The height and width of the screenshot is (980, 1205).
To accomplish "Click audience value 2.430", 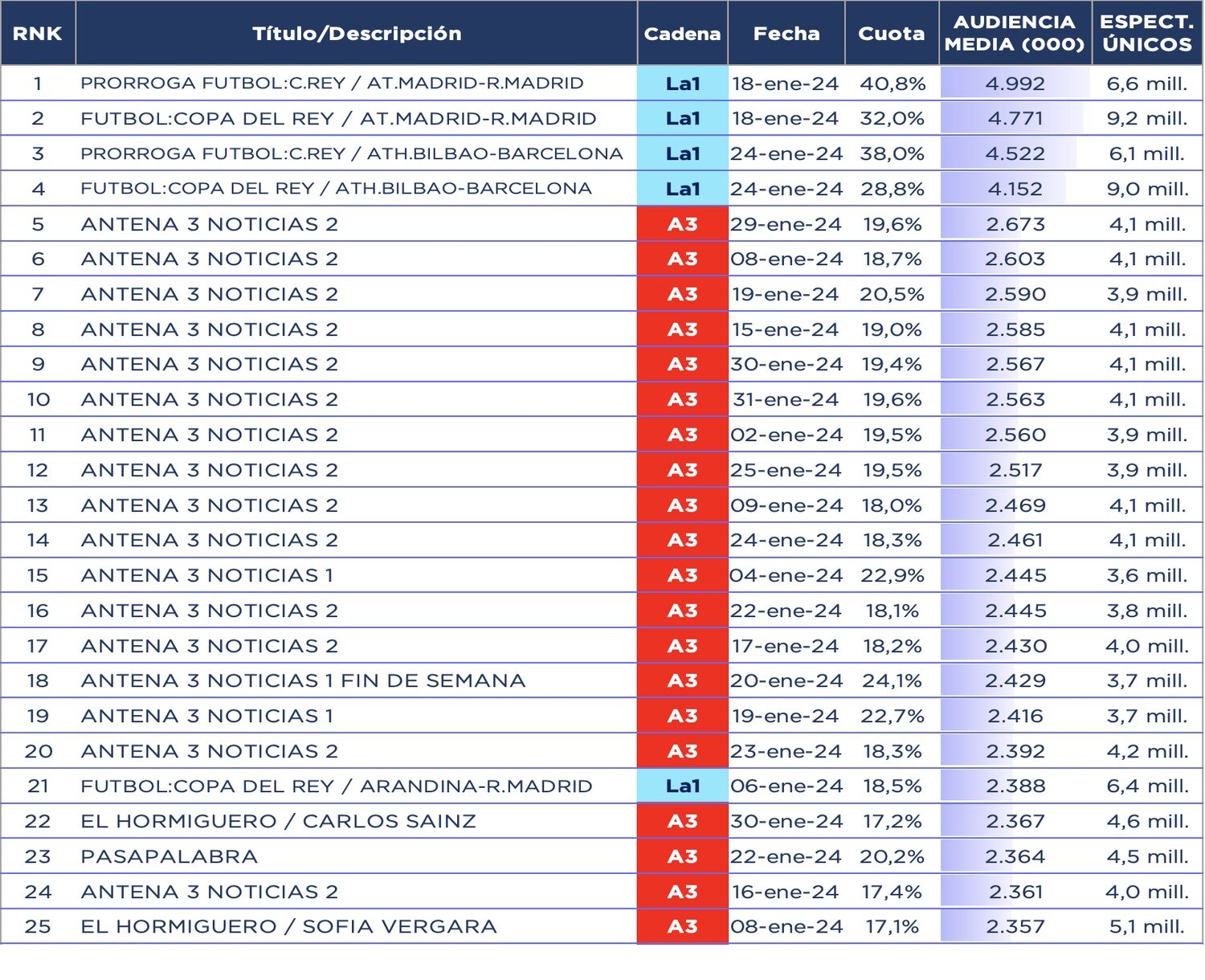I will tap(1015, 646).
